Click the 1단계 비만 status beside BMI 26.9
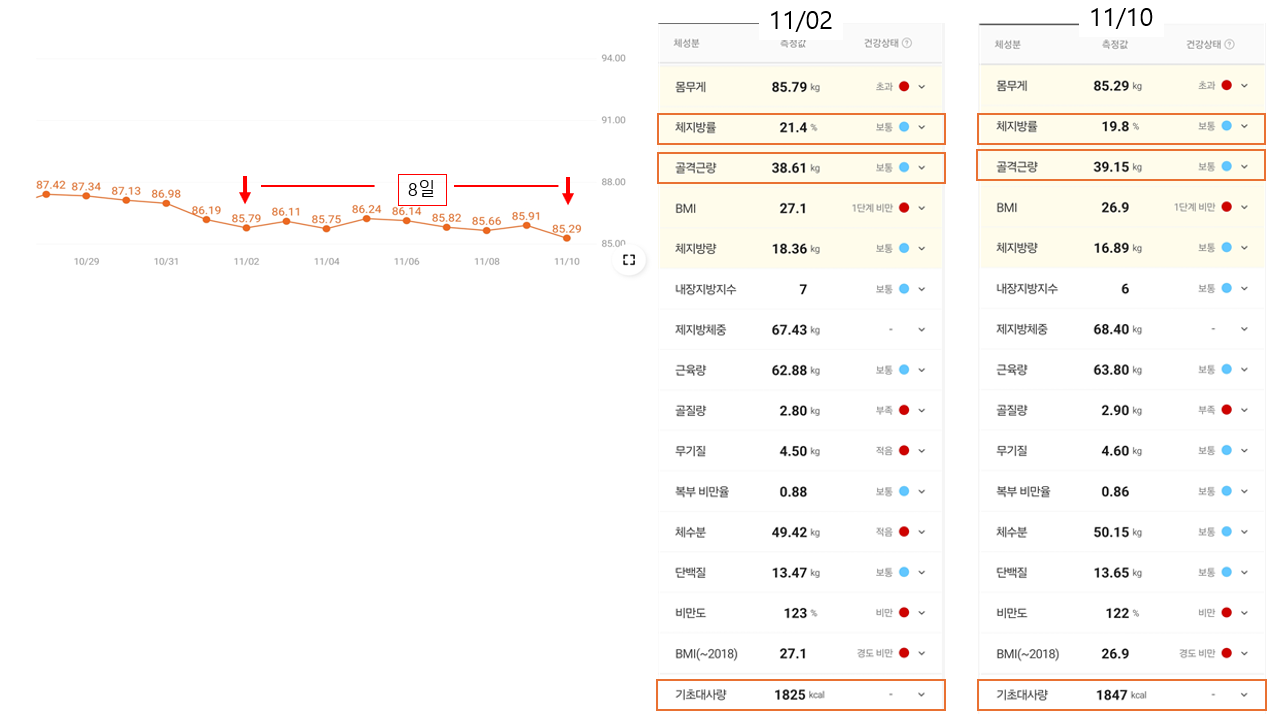The image size is (1278, 726). [x=1194, y=207]
